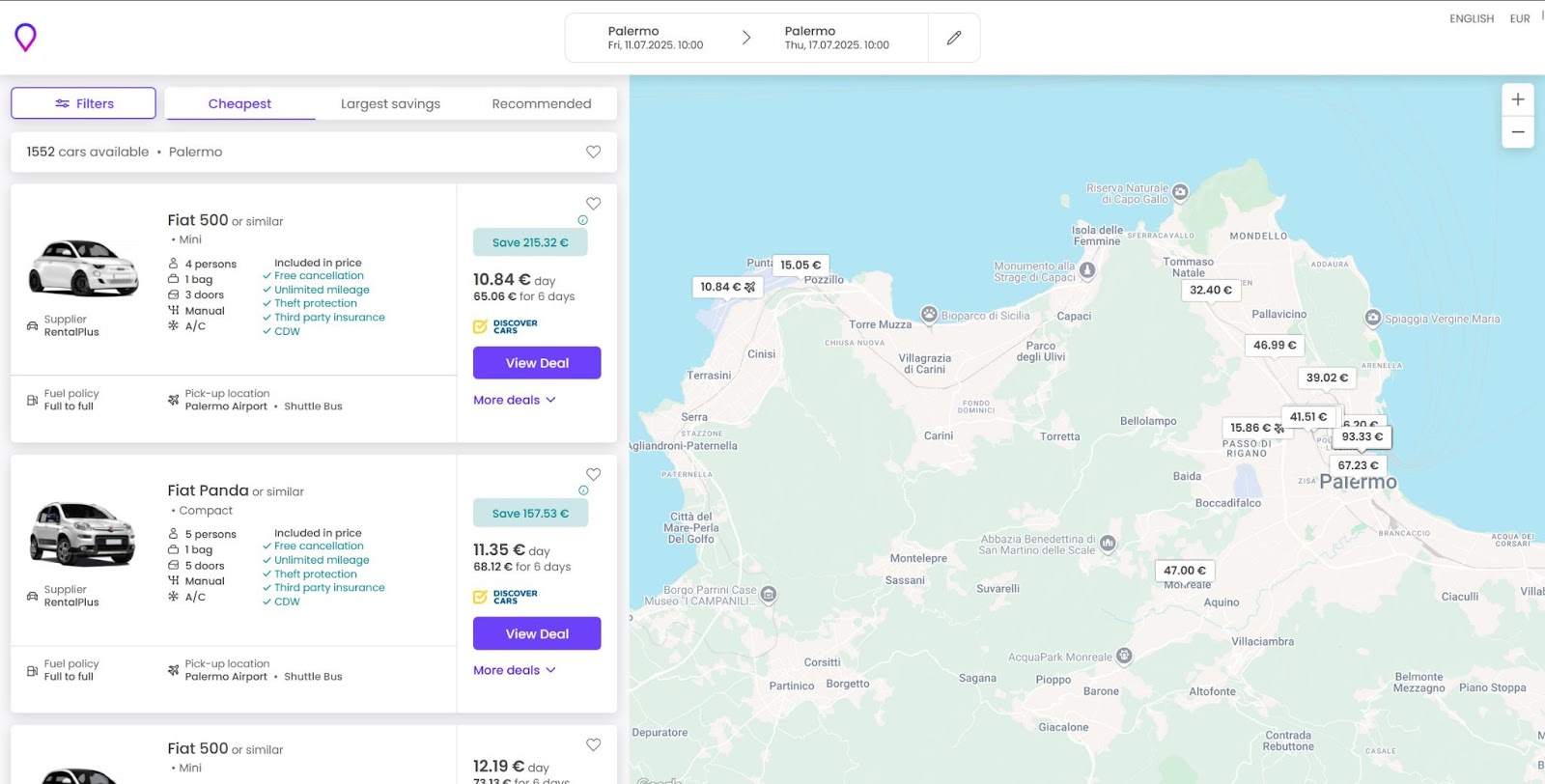
Task: Click AcquaPark Monreale map pin
Action: (x=1124, y=656)
